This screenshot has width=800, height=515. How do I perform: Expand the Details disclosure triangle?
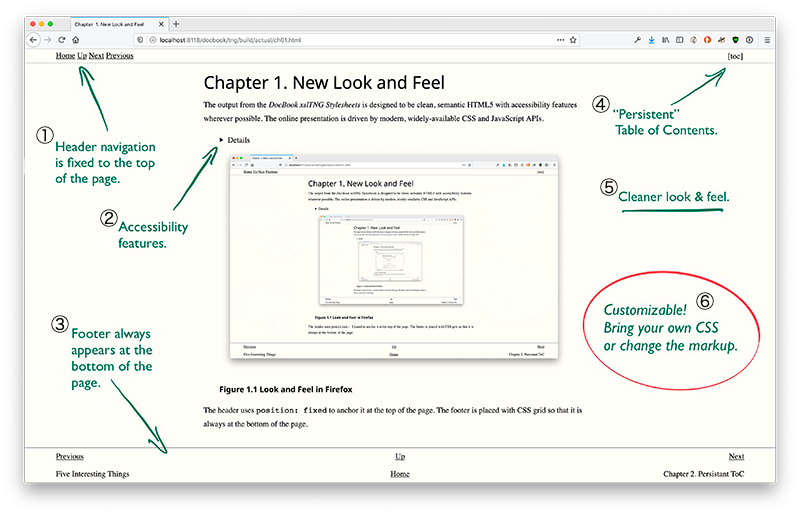221,139
